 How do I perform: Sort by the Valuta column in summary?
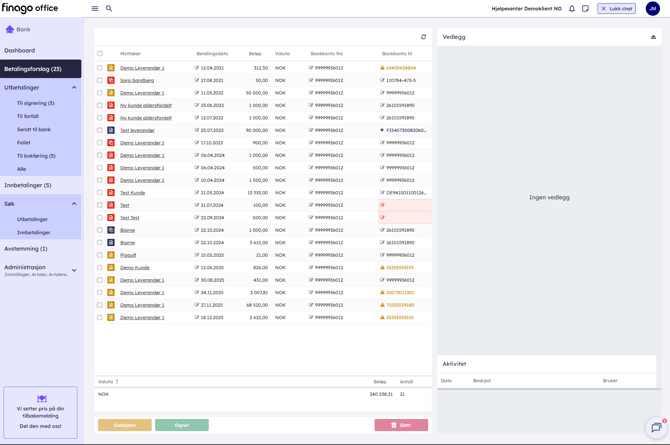pos(106,381)
